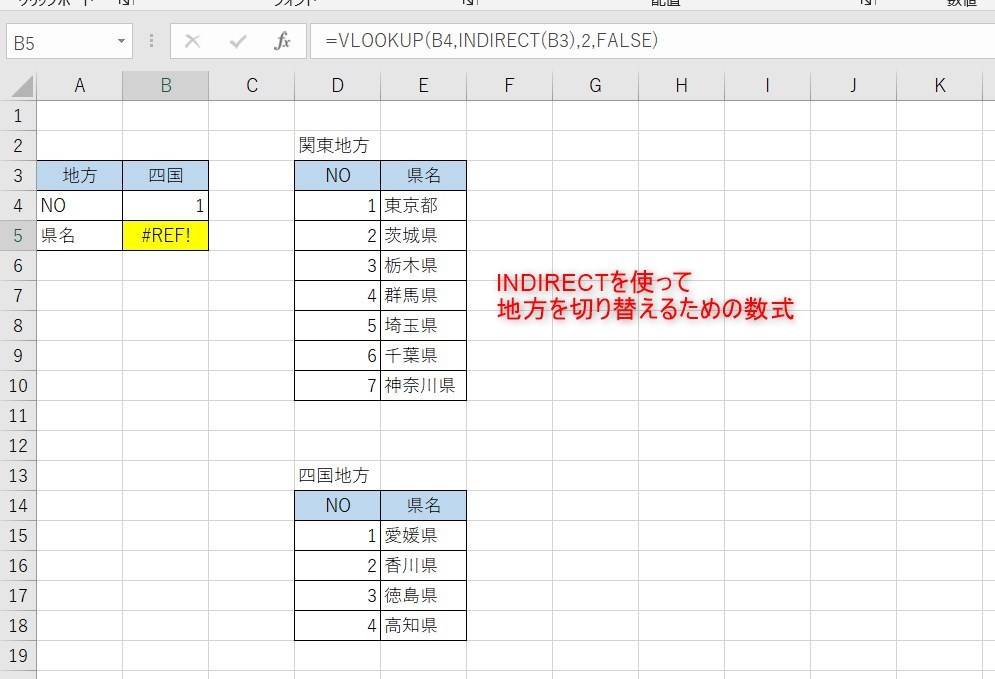The width and height of the screenshot is (995, 679).
Task: Click cell A4 labeled NO
Action: pyautogui.click(x=79, y=206)
